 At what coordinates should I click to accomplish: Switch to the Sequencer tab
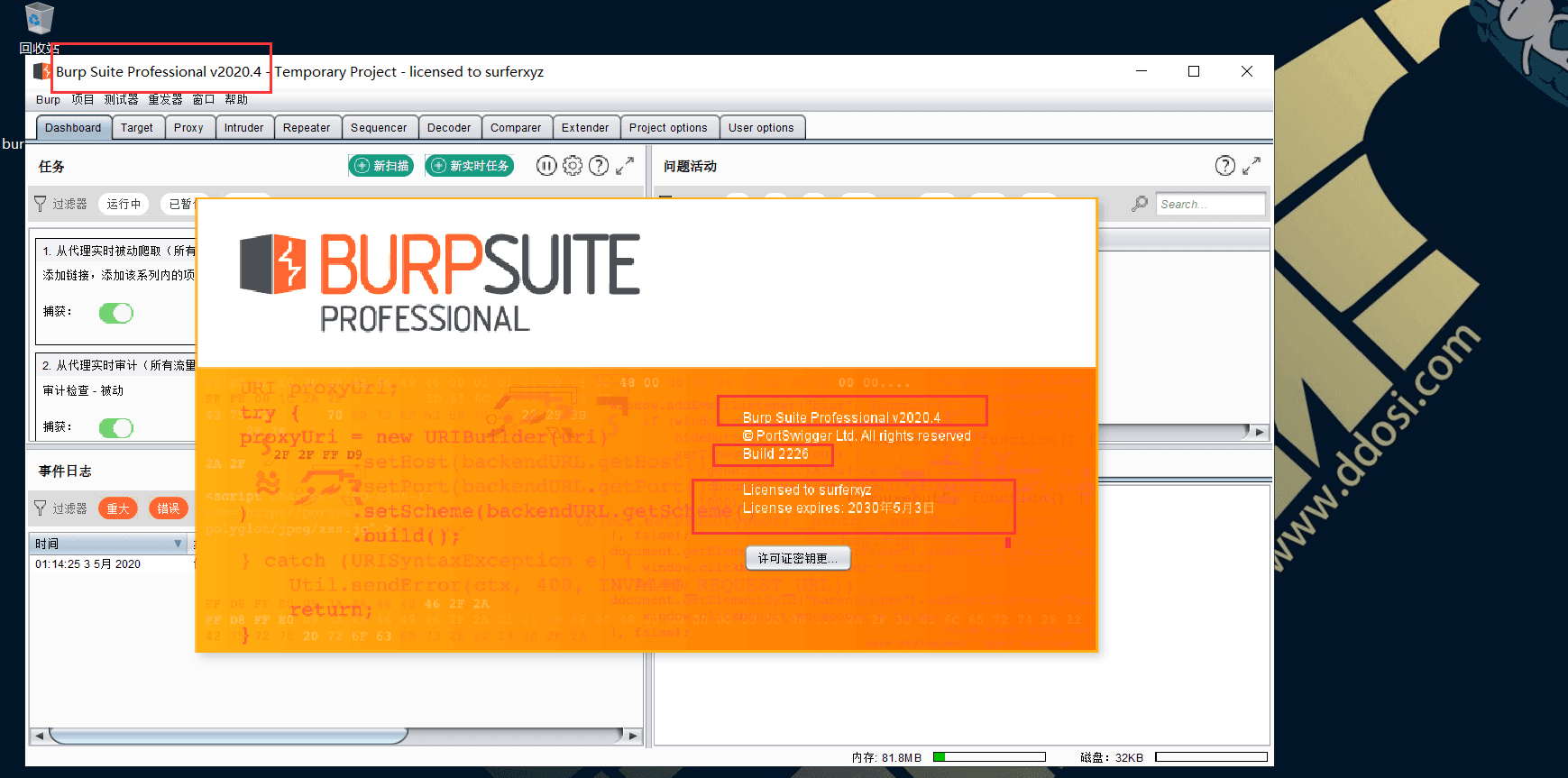379,128
